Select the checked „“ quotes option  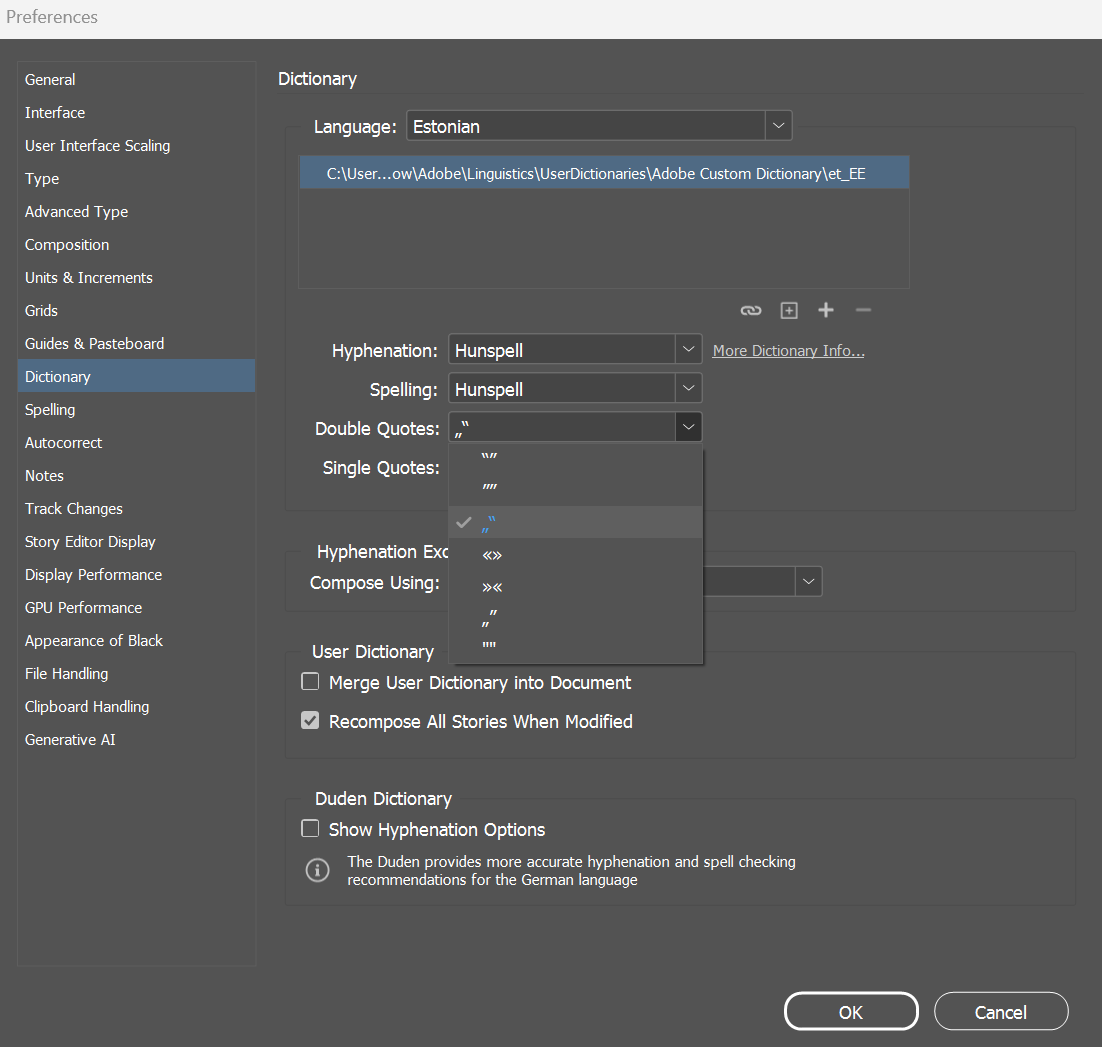(x=576, y=522)
